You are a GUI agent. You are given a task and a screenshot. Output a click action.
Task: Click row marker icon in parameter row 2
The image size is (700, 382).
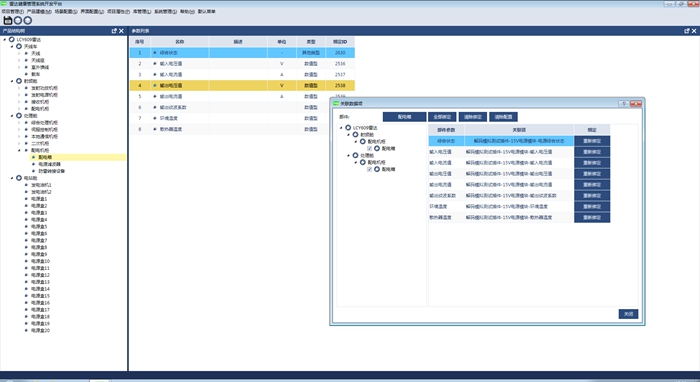click(155, 64)
